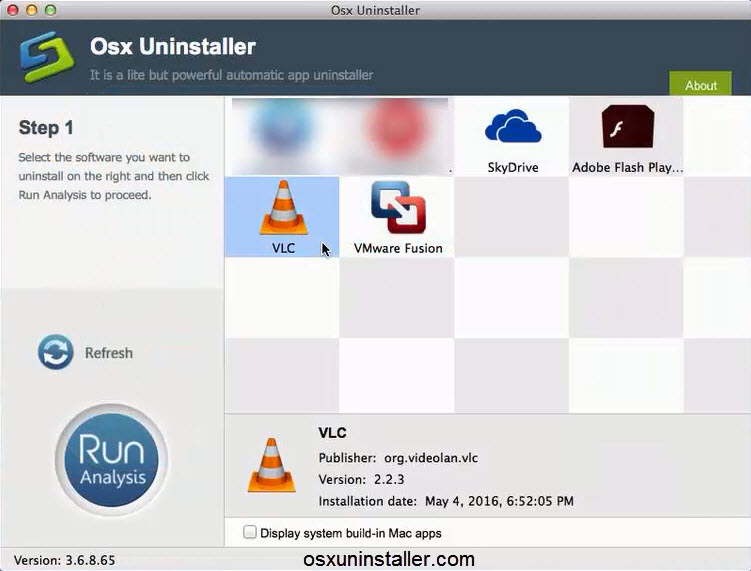Click the green zoom window button

[51, 10]
